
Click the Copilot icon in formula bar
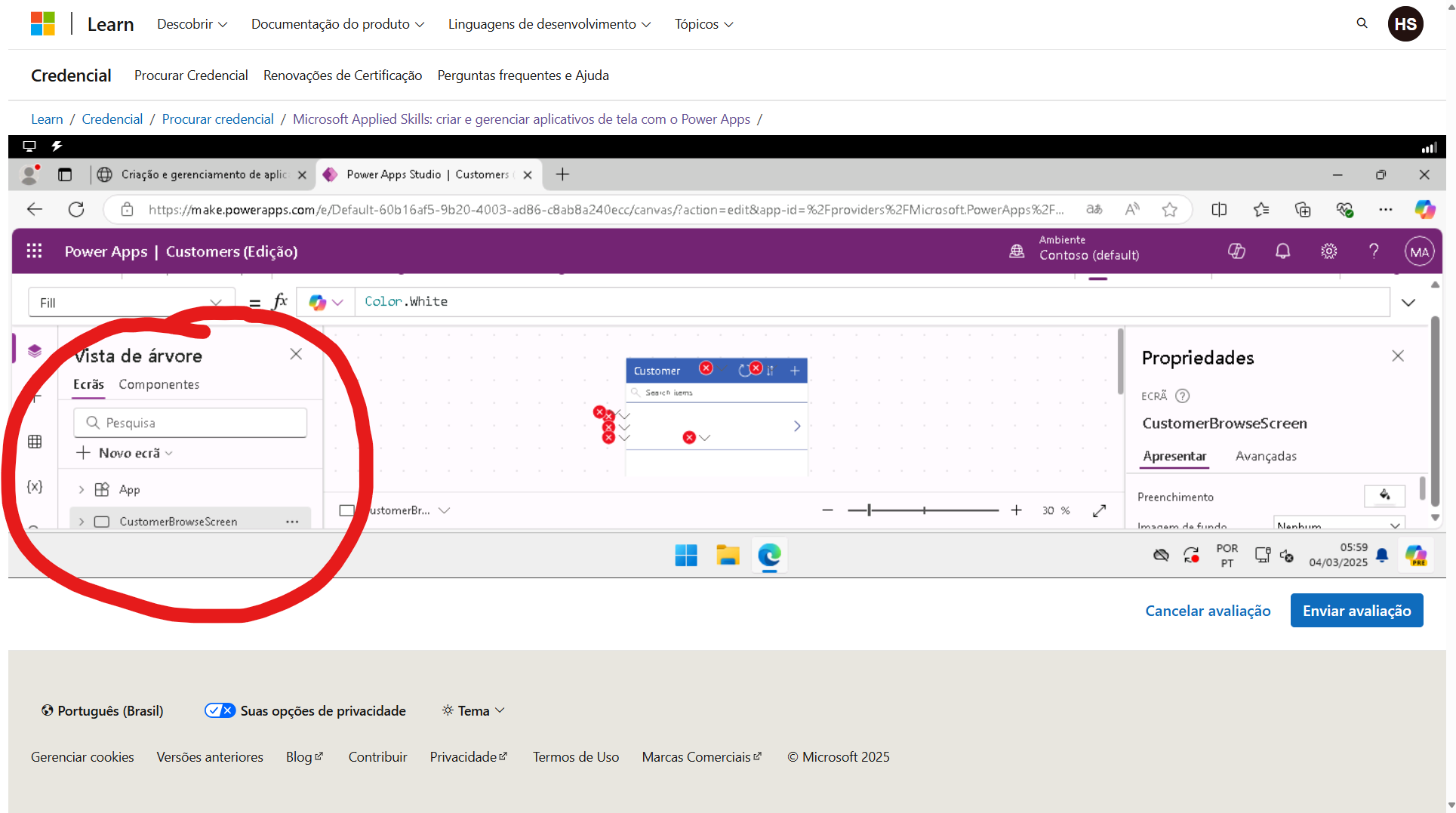point(325,302)
